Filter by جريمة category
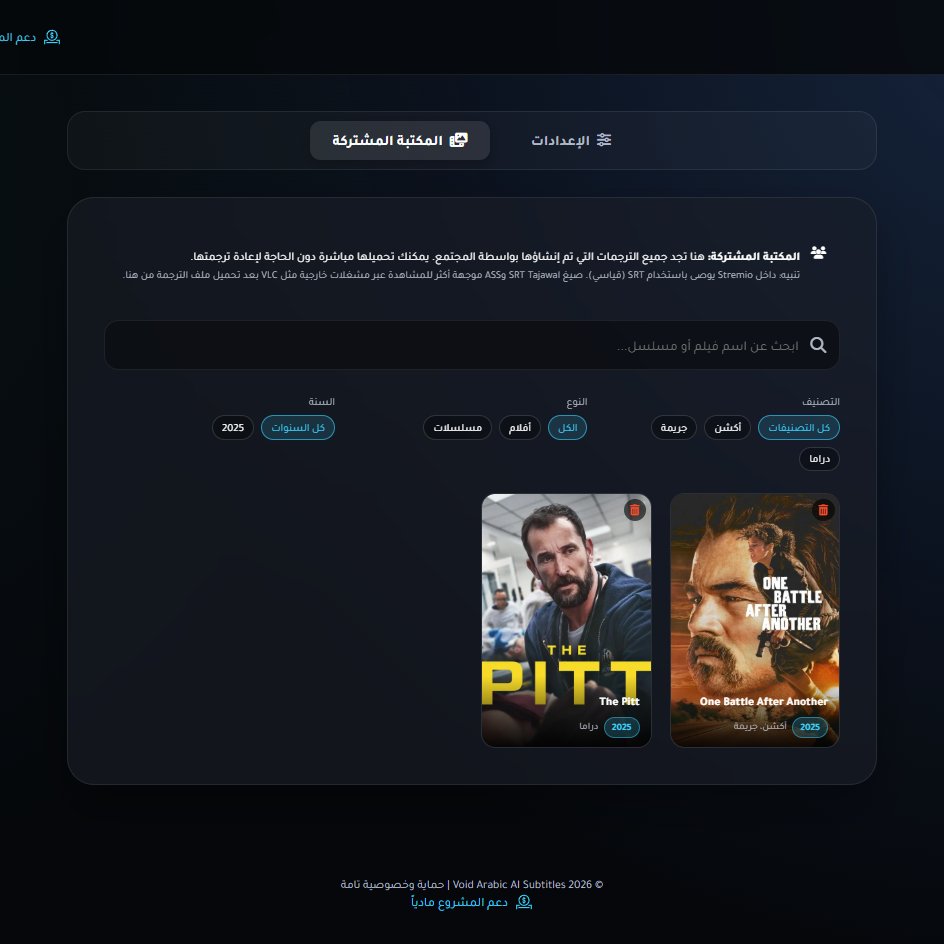The height and width of the screenshot is (944, 944). 674,427
